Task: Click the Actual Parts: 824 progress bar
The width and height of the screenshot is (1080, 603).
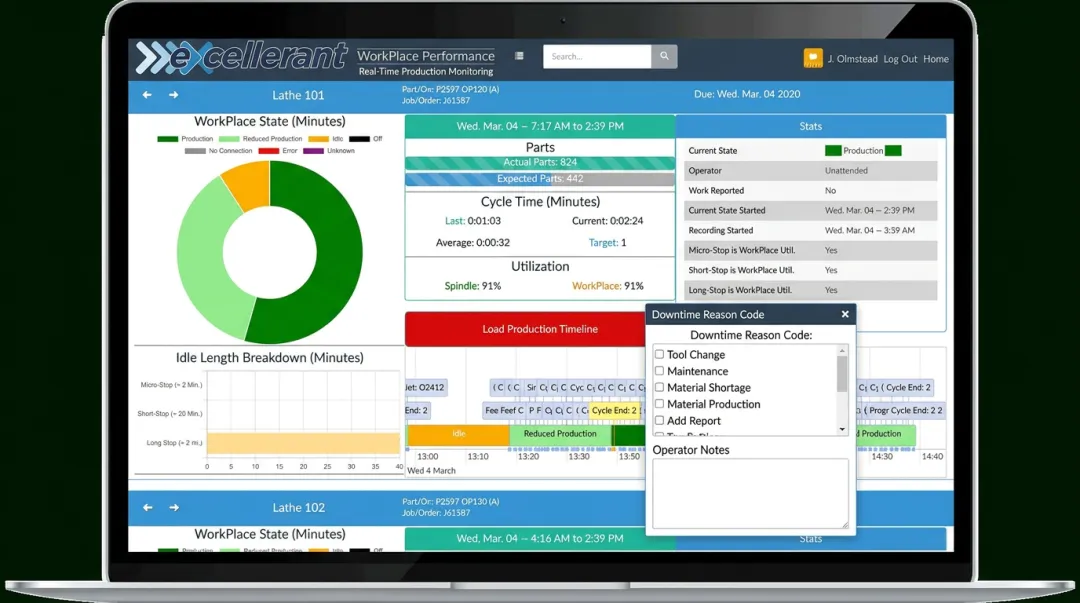Action: click(540, 163)
